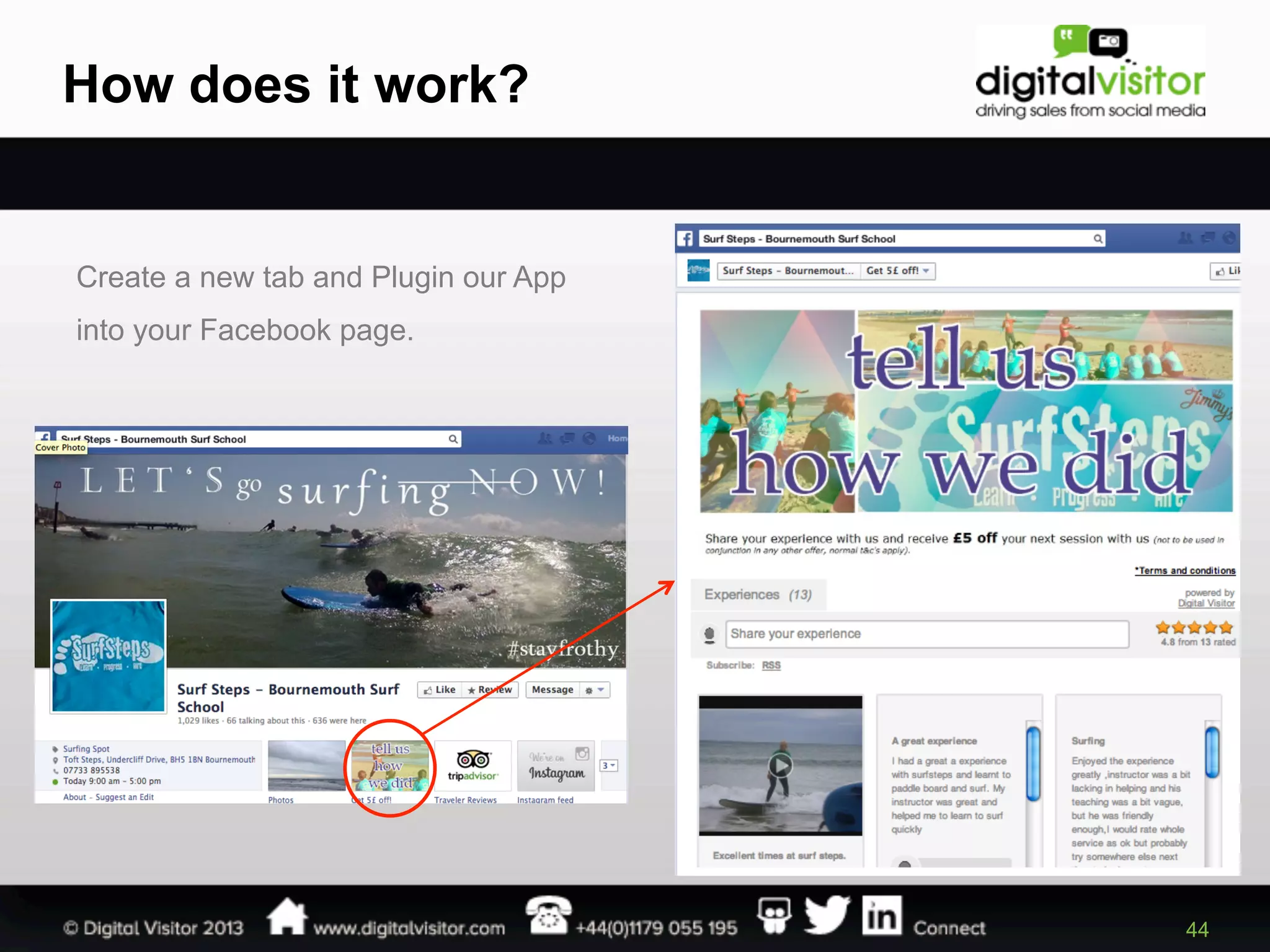
Task: Open the Photos tab thumbnail
Action: pos(306,766)
